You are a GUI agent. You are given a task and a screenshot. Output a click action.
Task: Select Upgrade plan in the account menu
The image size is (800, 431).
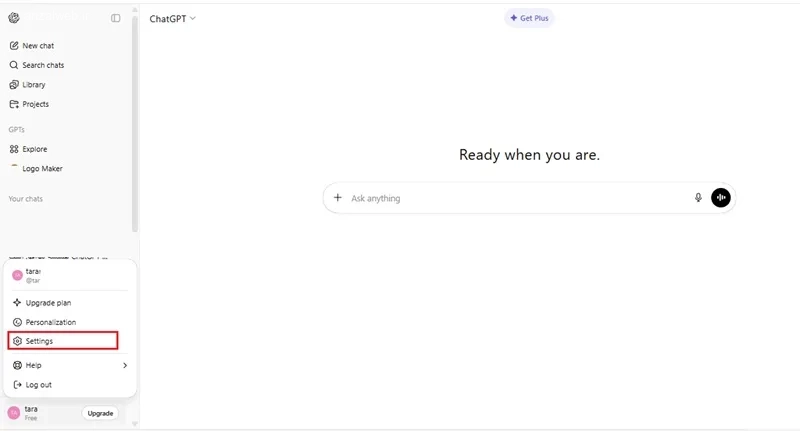[69, 302]
